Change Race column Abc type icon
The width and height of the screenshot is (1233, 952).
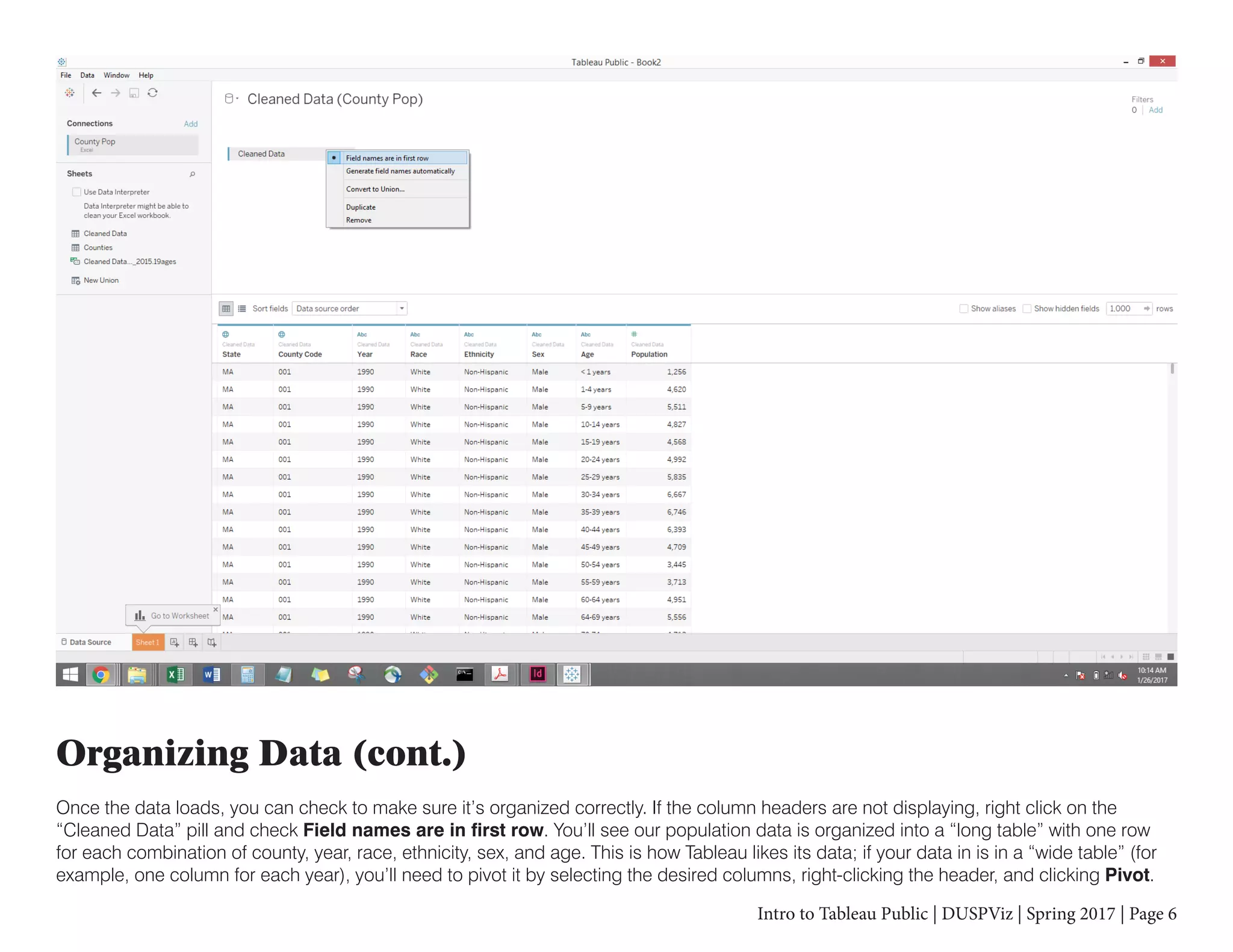(415, 335)
